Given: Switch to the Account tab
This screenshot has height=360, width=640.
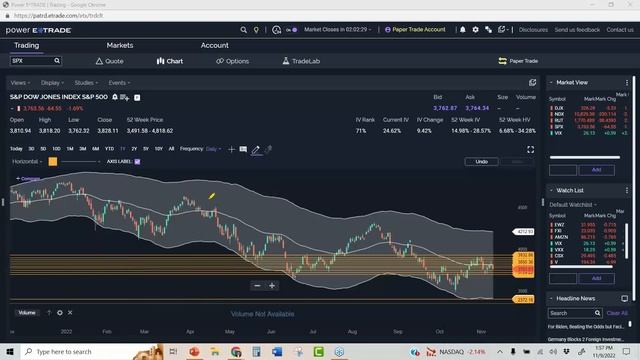Looking at the screenshot, I should pyautogui.click(x=214, y=45).
